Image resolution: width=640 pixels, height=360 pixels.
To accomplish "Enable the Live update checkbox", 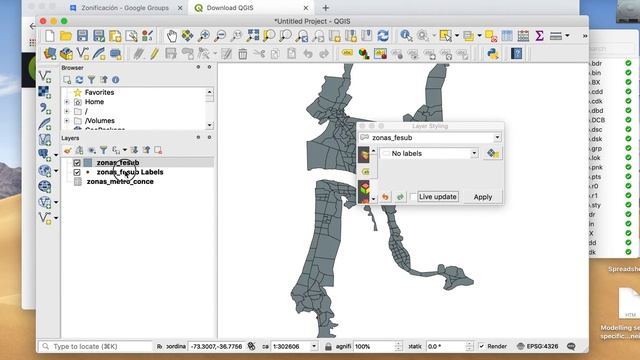I will coord(413,197).
